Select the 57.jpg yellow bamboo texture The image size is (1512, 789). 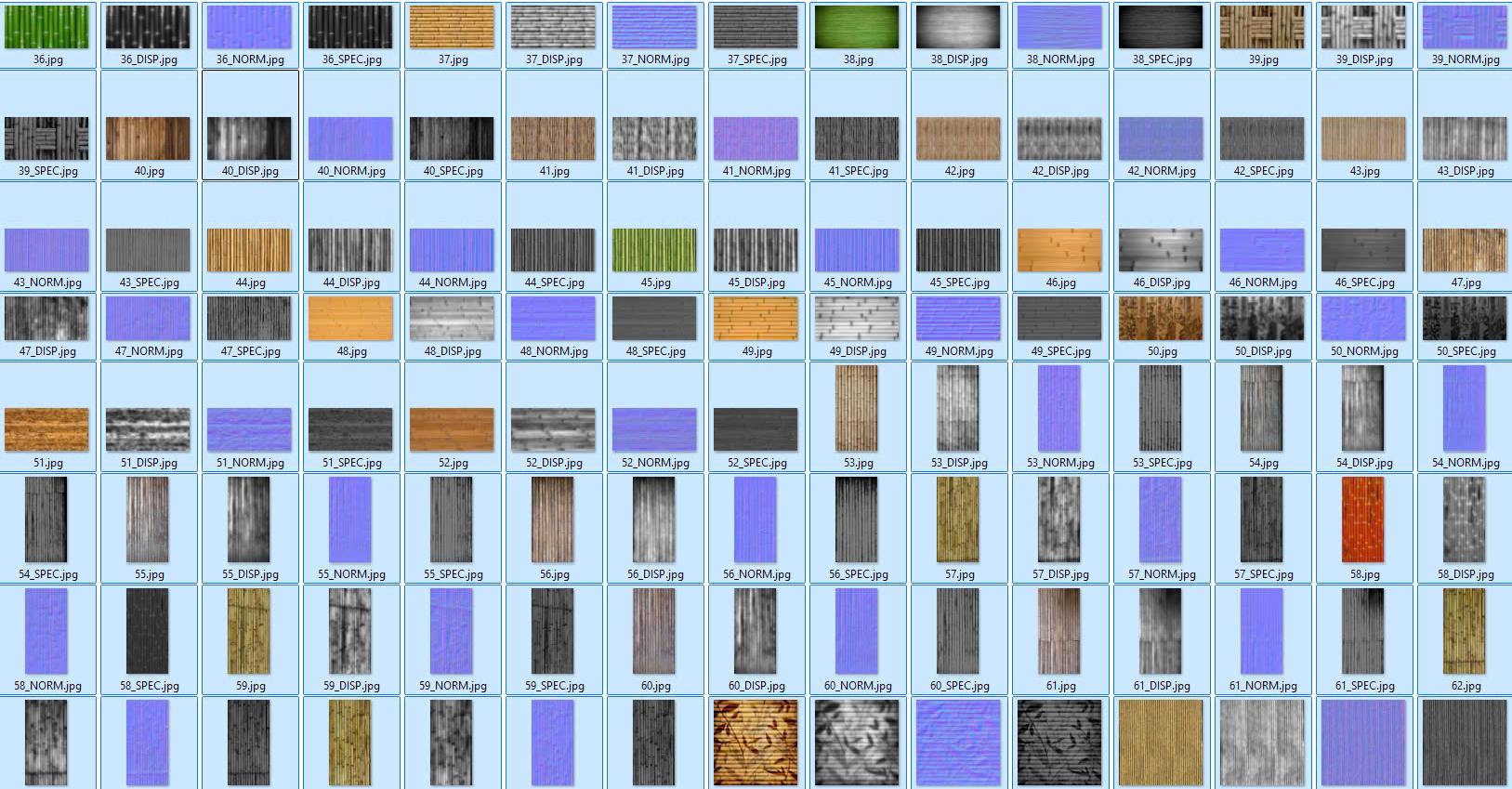958,520
